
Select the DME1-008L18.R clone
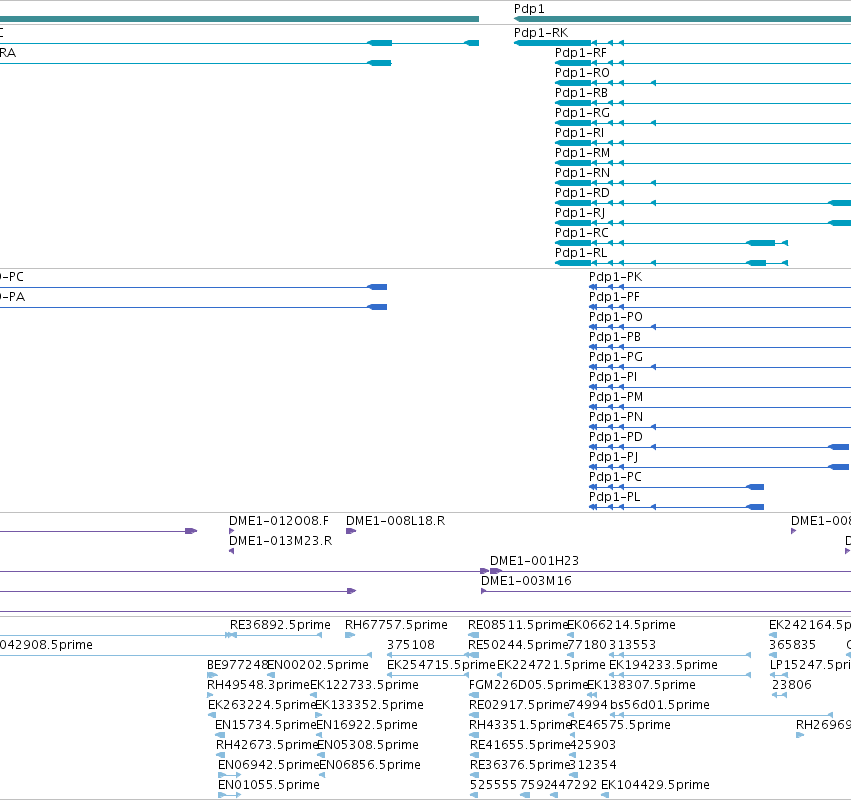[395, 521]
